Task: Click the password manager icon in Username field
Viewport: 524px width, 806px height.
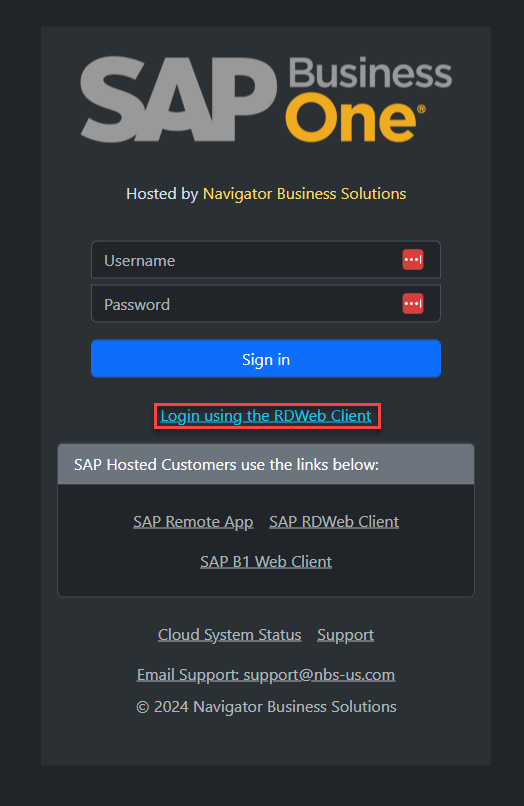Action: [413, 260]
